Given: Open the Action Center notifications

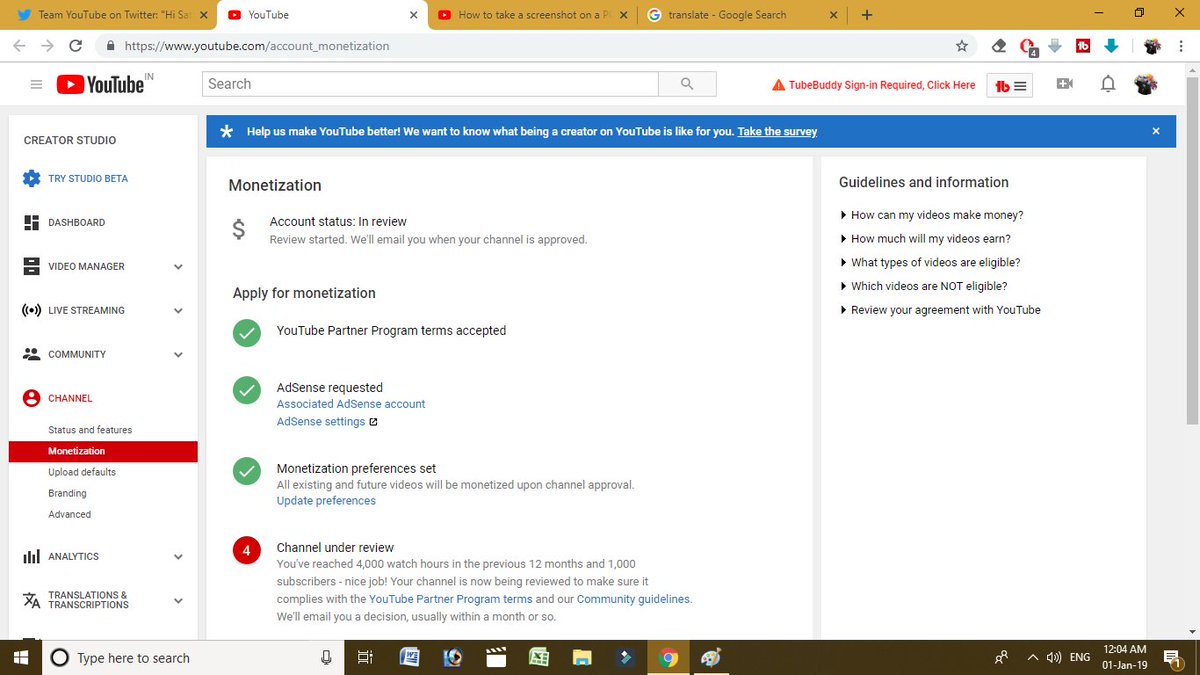Looking at the screenshot, I should coord(1171,657).
